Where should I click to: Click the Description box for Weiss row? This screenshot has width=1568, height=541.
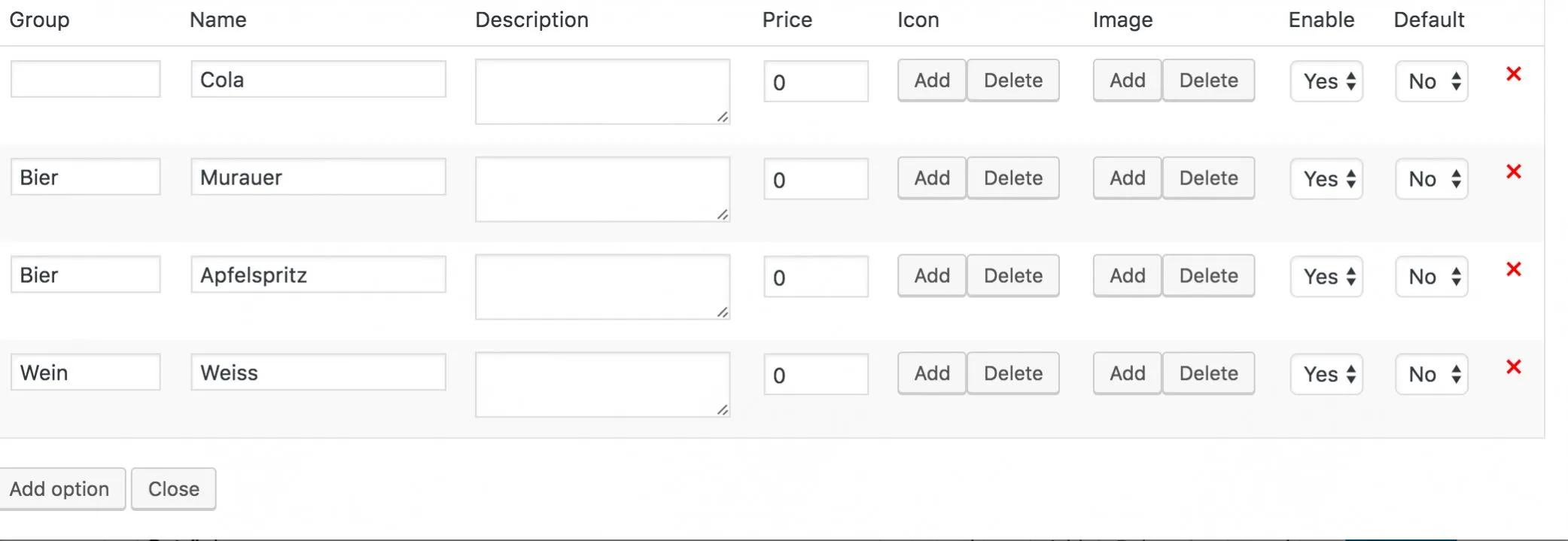[x=603, y=384]
